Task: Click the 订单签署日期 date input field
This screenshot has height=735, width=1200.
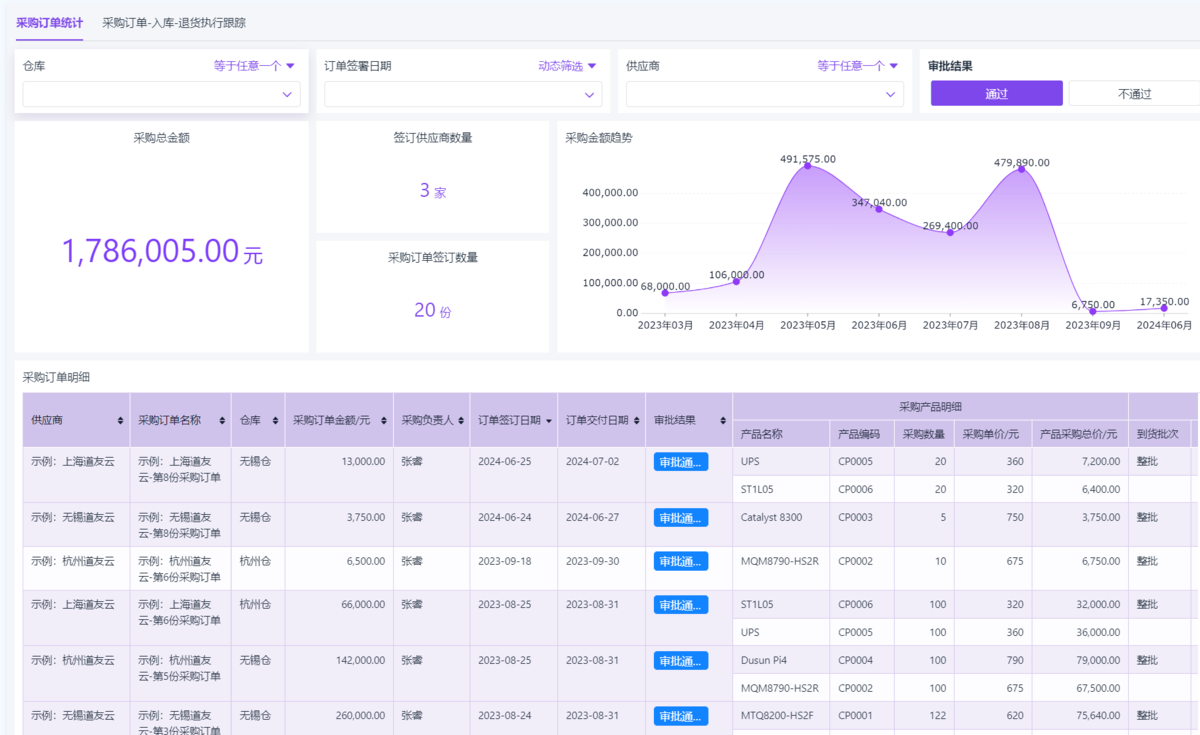Action: click(x=462, y=94)
